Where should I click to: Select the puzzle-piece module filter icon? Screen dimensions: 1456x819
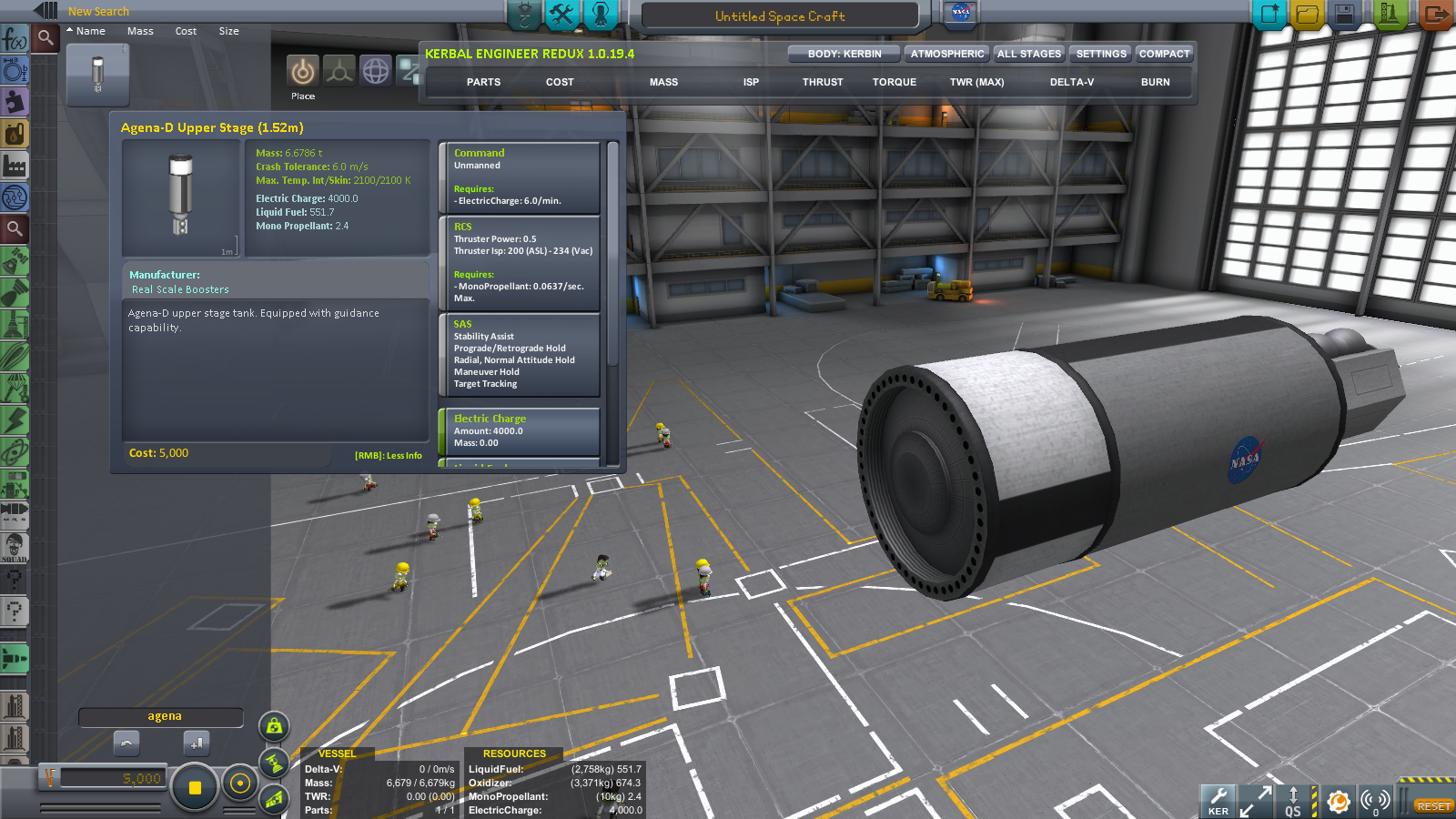click(15, 103)
